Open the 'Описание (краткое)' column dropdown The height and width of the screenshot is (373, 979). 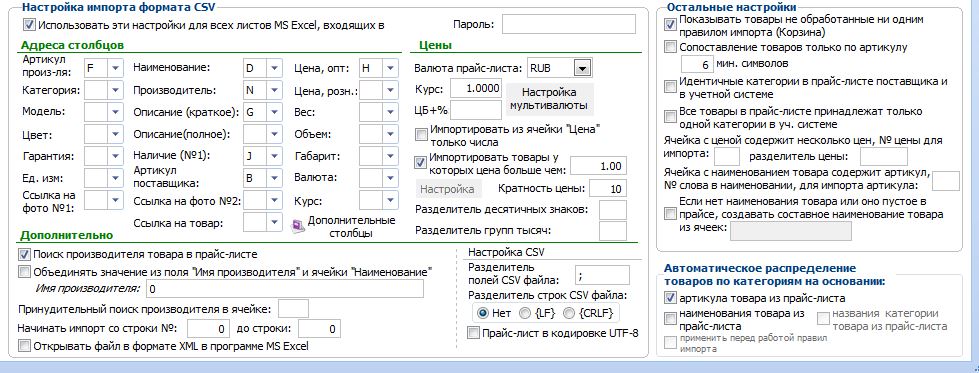tap(275, 112)
